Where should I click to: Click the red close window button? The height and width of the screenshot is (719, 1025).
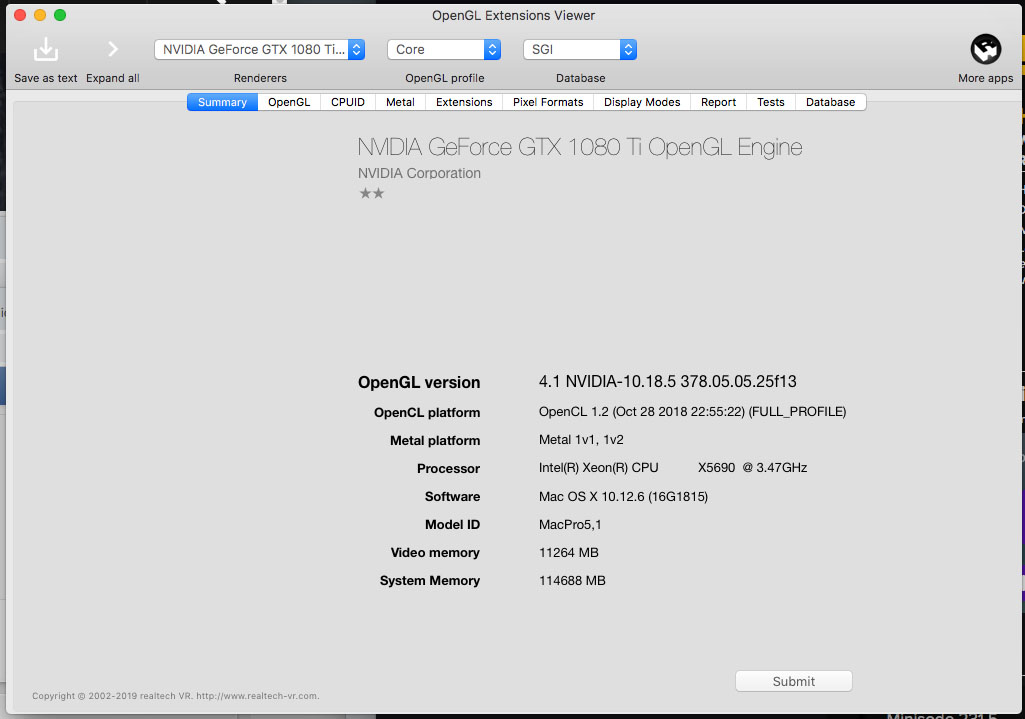(20, 15)
